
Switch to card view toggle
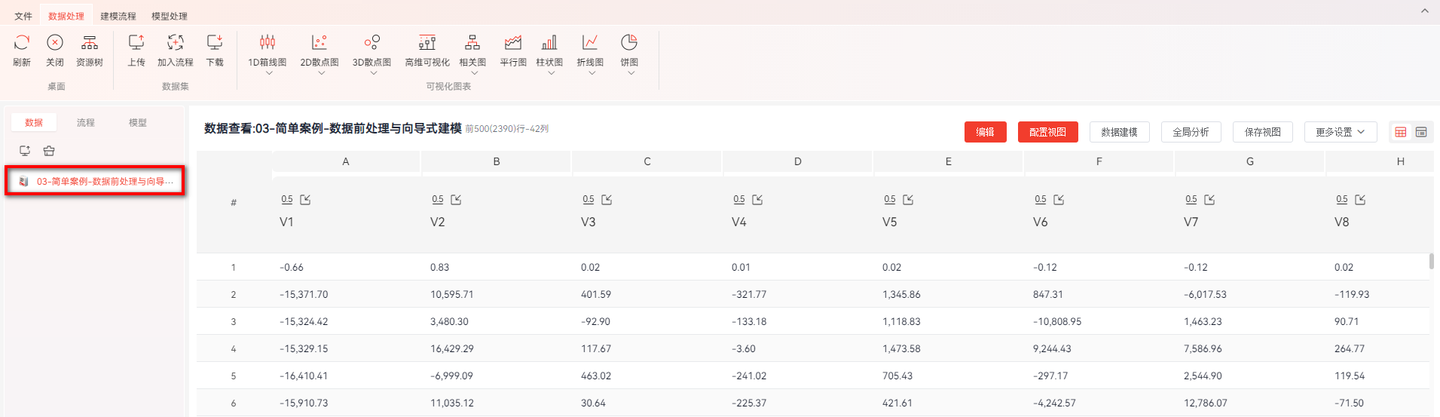click(x=1420, y=132)
